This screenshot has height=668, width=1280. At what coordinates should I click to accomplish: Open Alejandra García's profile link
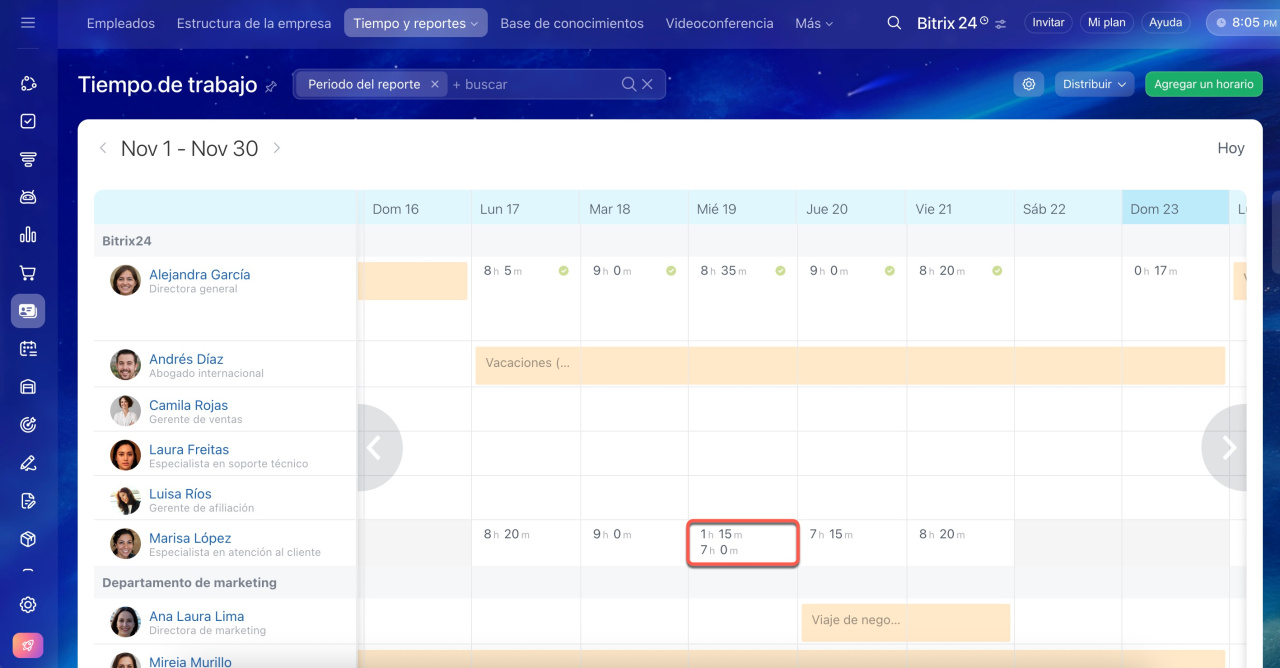[x=200, y=274]
